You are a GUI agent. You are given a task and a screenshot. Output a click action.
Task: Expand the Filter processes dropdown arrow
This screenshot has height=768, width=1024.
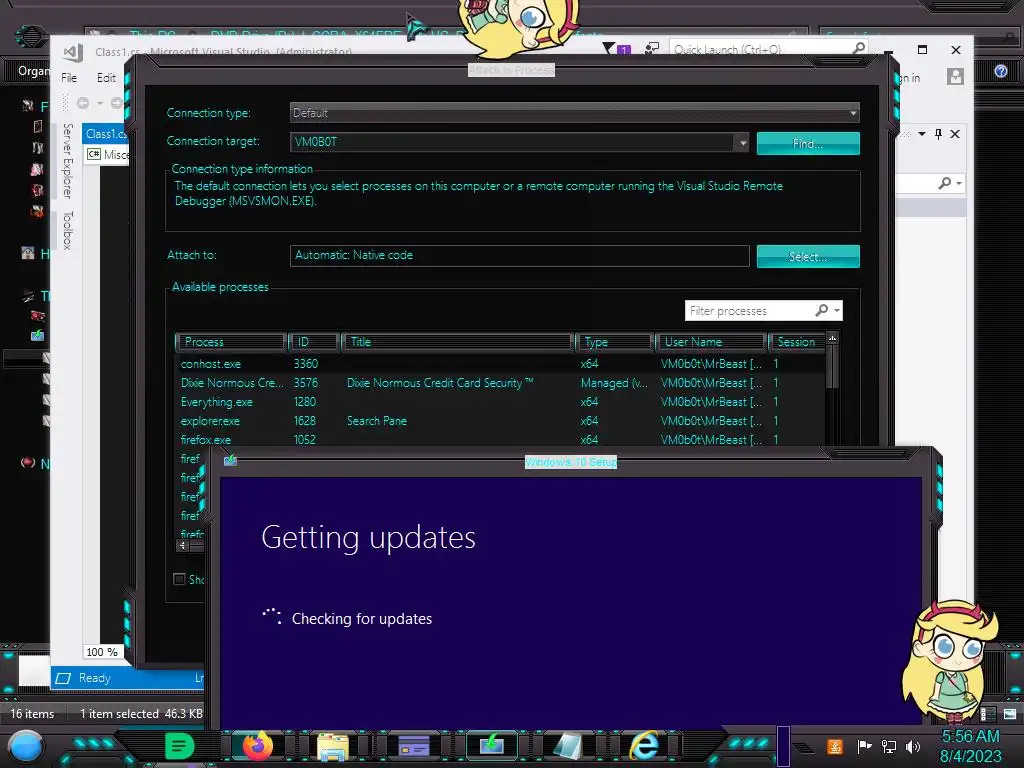click(837, 310)
